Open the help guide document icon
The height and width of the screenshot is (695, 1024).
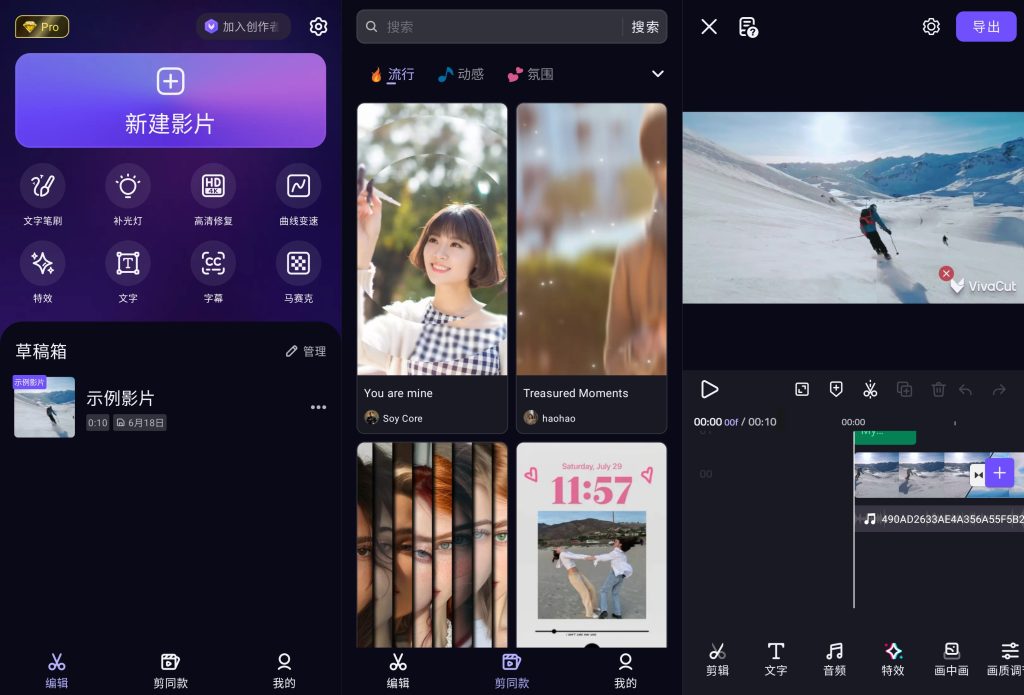click(x=748, y=27)
